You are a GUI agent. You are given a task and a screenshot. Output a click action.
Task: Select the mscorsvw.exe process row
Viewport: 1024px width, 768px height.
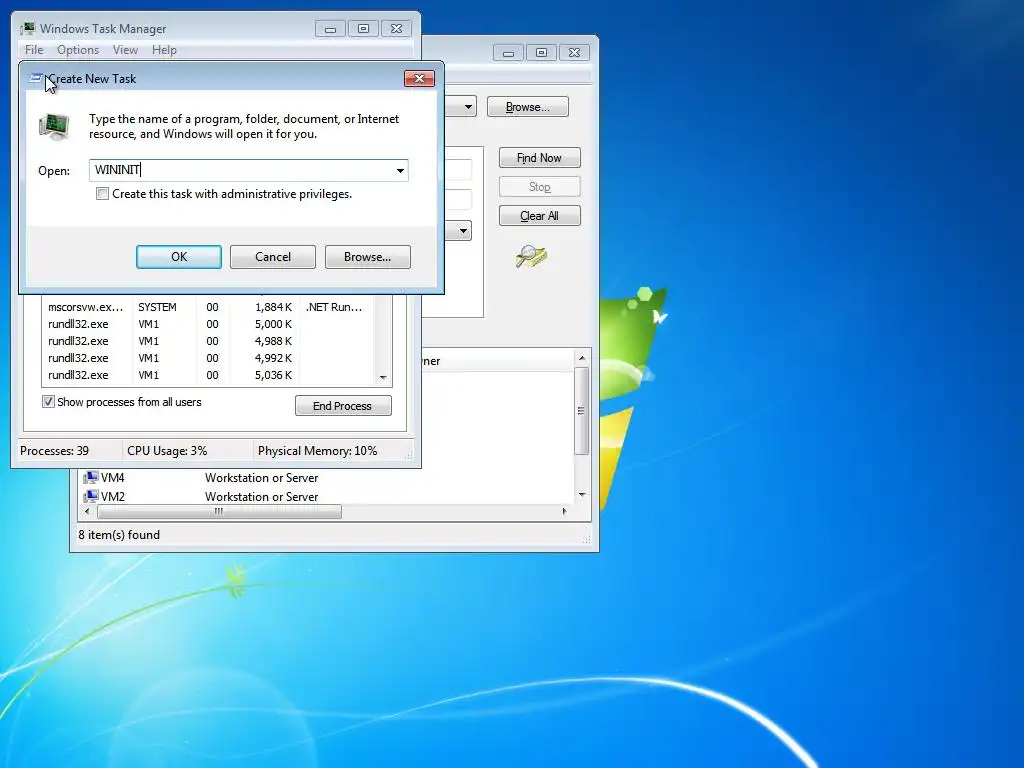[x=208, y=307]
